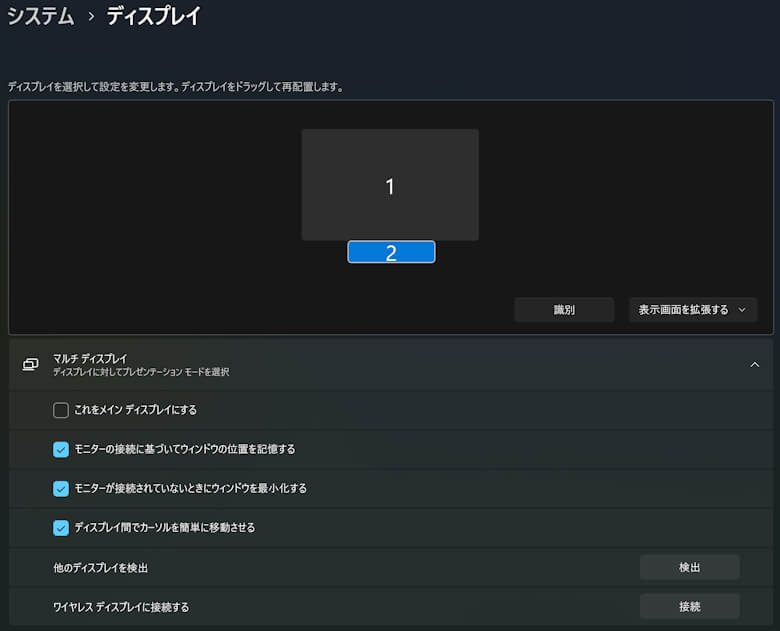
Task: Toggle ディスプレイ間でカーソルを簡単に移動させる checkbox
Action: point(61,527)
